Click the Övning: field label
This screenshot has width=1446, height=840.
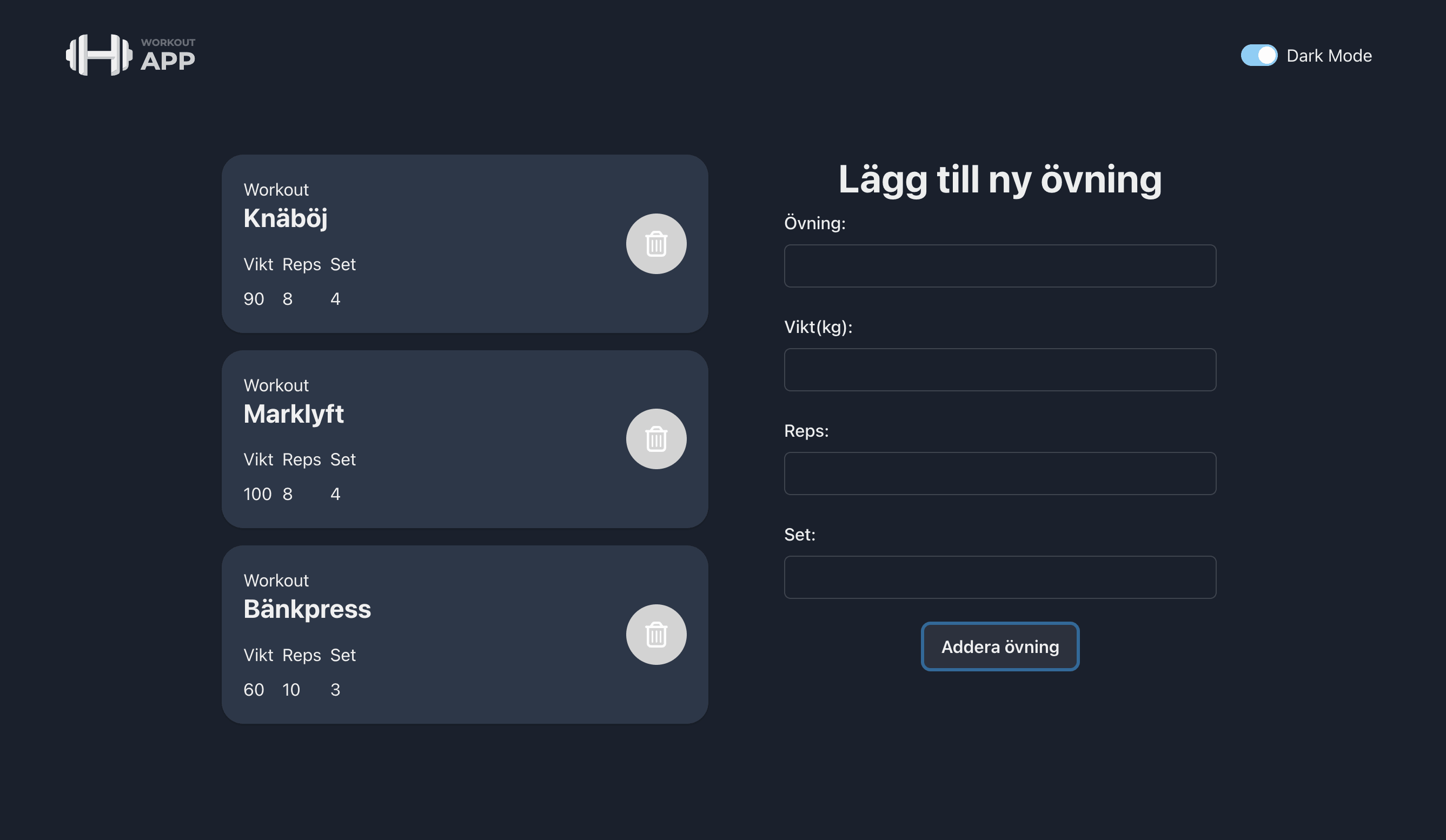[x=814, y=223]
